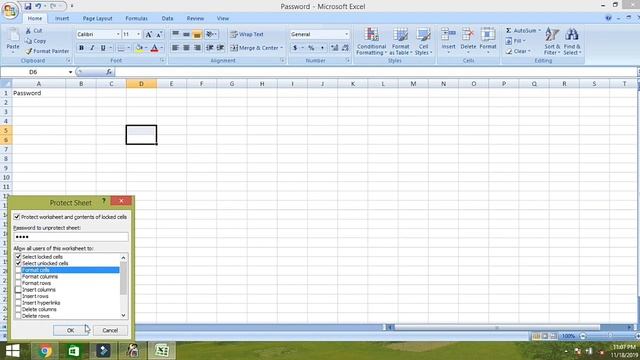640x360 pixels.
Task: Open the font name dropdown
Action: pos(118,34)
